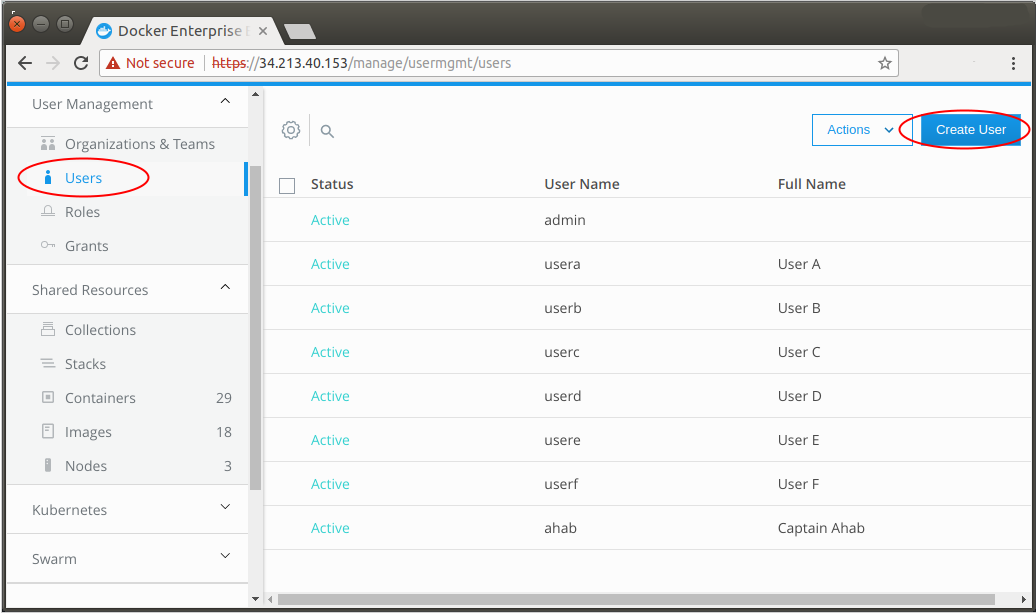Expand the Kubernetes section
The image size is (1036, 613).
[225, 509]
